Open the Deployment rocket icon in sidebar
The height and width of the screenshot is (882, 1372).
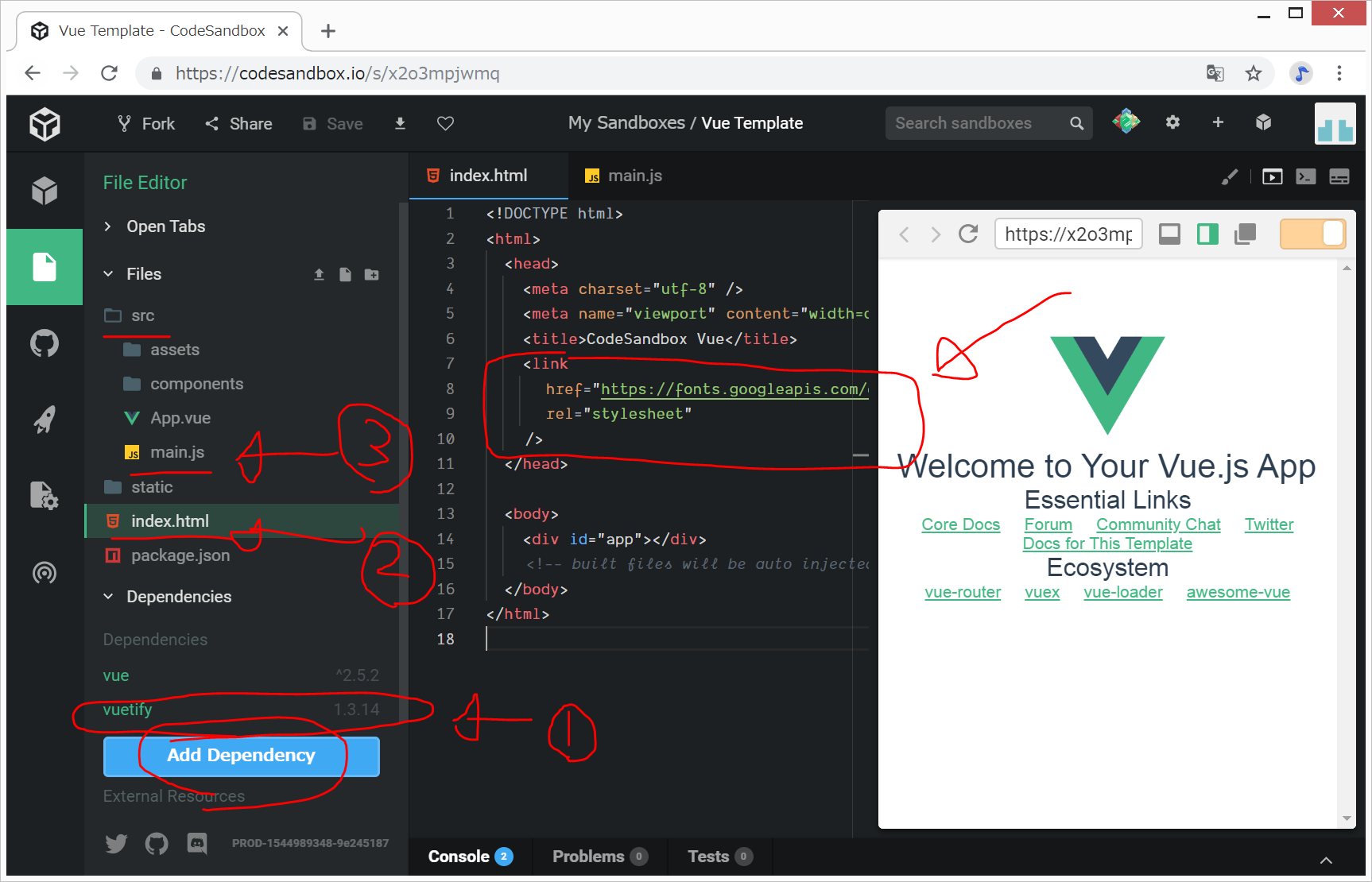pos(45,420)
